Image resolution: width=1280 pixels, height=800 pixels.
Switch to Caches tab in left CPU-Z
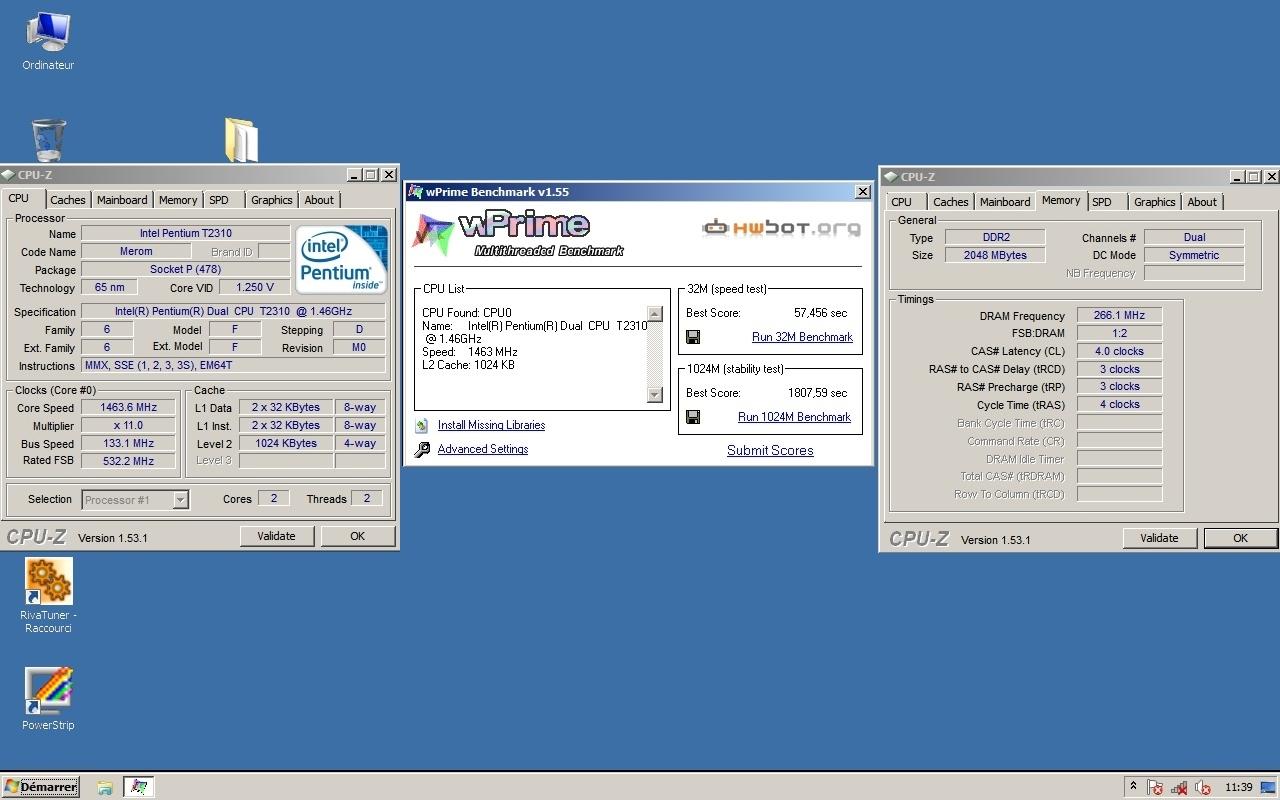(68, 200)
